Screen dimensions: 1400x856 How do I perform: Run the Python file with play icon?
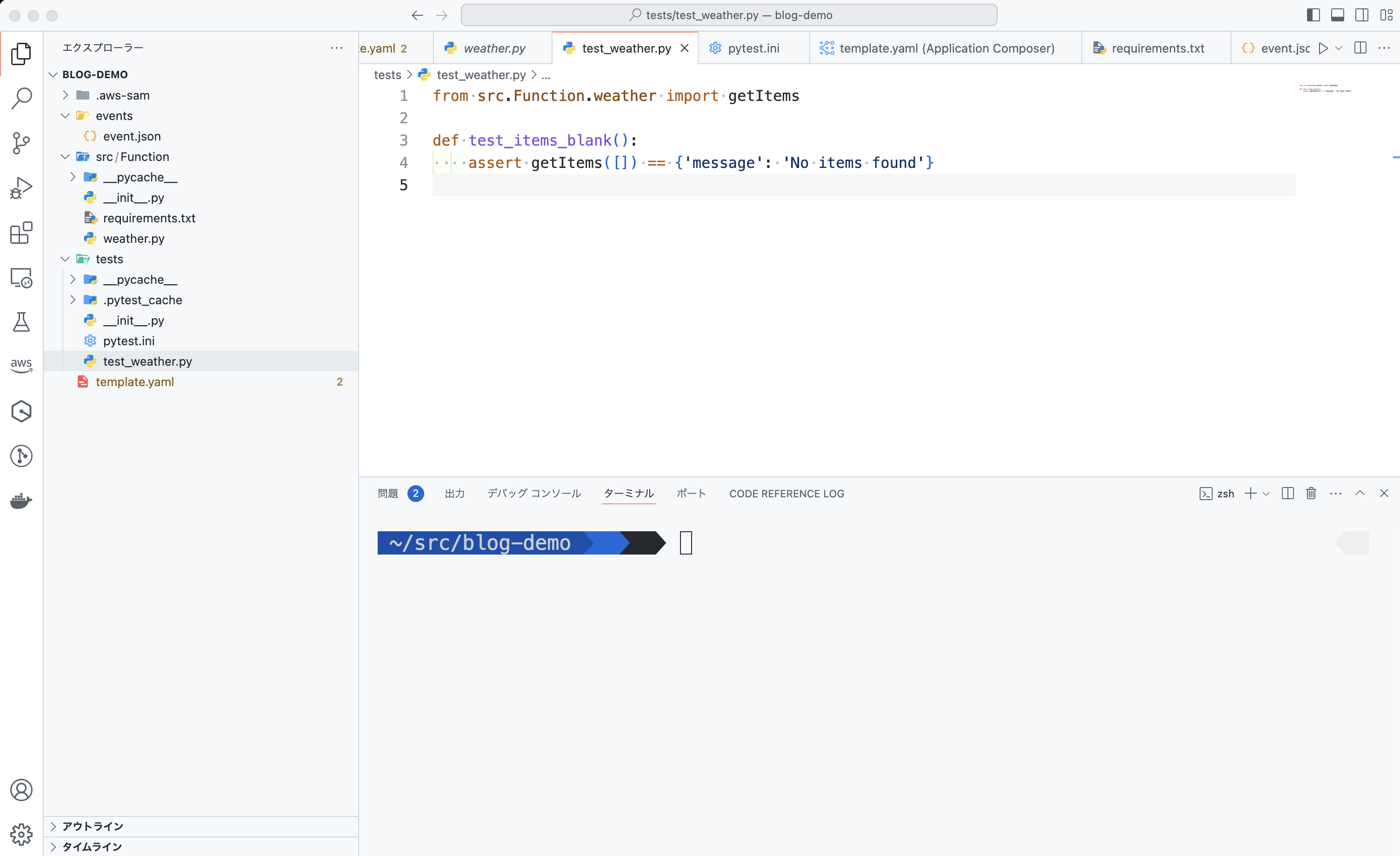coord(1323,48)
